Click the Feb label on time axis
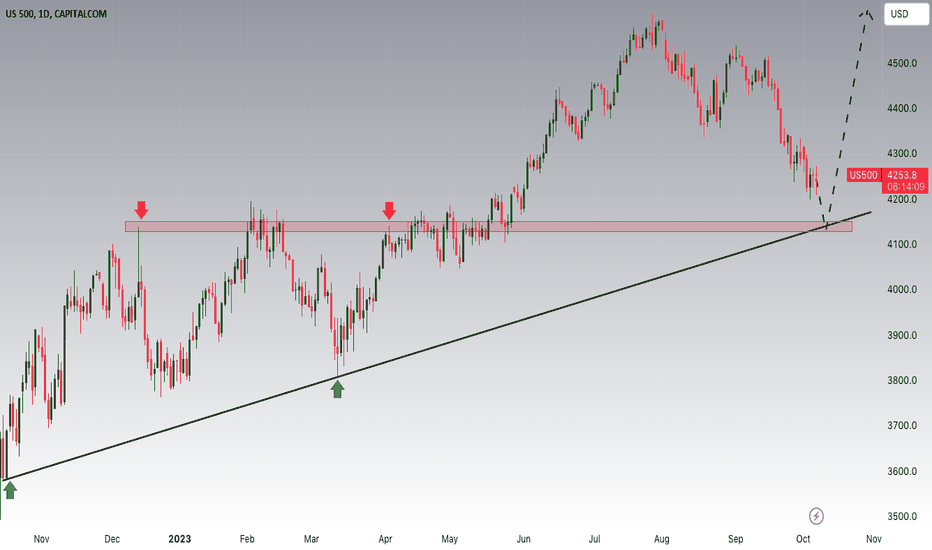Screen dimensions: 932x550 tap(247, 539)
